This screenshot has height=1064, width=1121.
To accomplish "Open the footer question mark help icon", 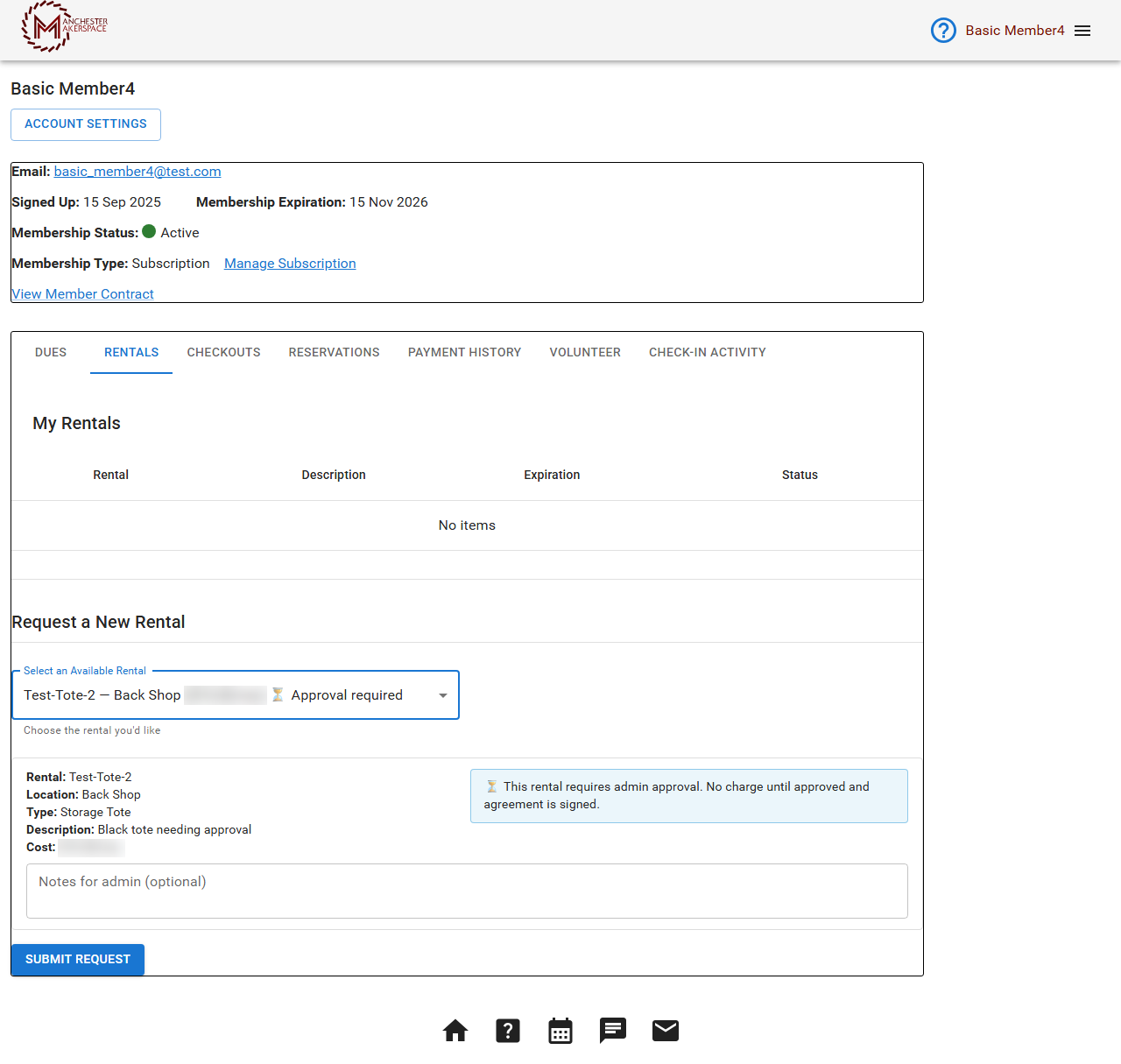I will pyautogui.click(x=508, y=1031).
